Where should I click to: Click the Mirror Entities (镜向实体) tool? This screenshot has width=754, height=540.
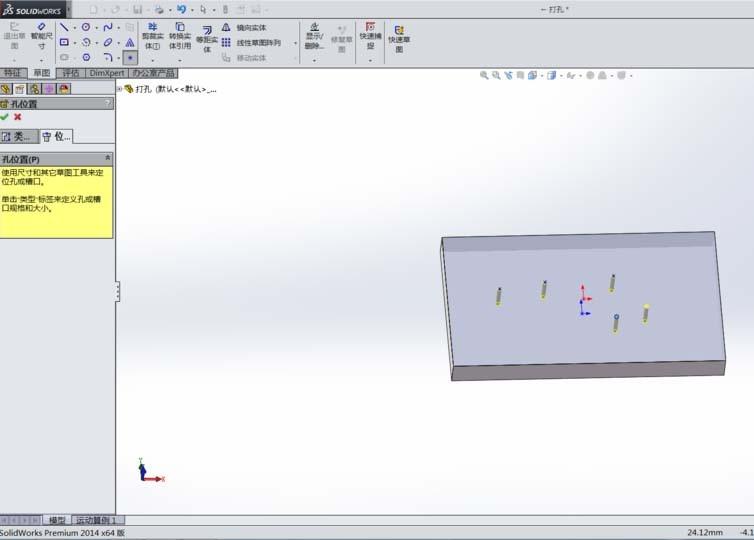click(244, 27)
